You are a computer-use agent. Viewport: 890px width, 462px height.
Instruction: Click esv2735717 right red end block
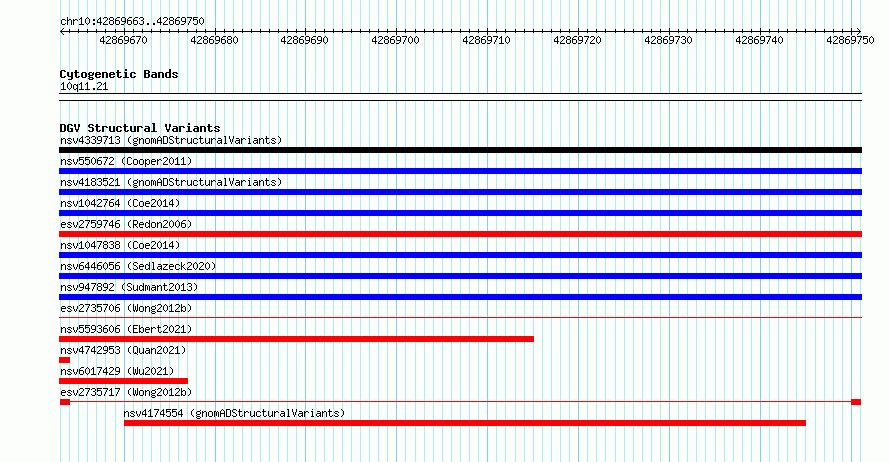[x=856, y=402]
